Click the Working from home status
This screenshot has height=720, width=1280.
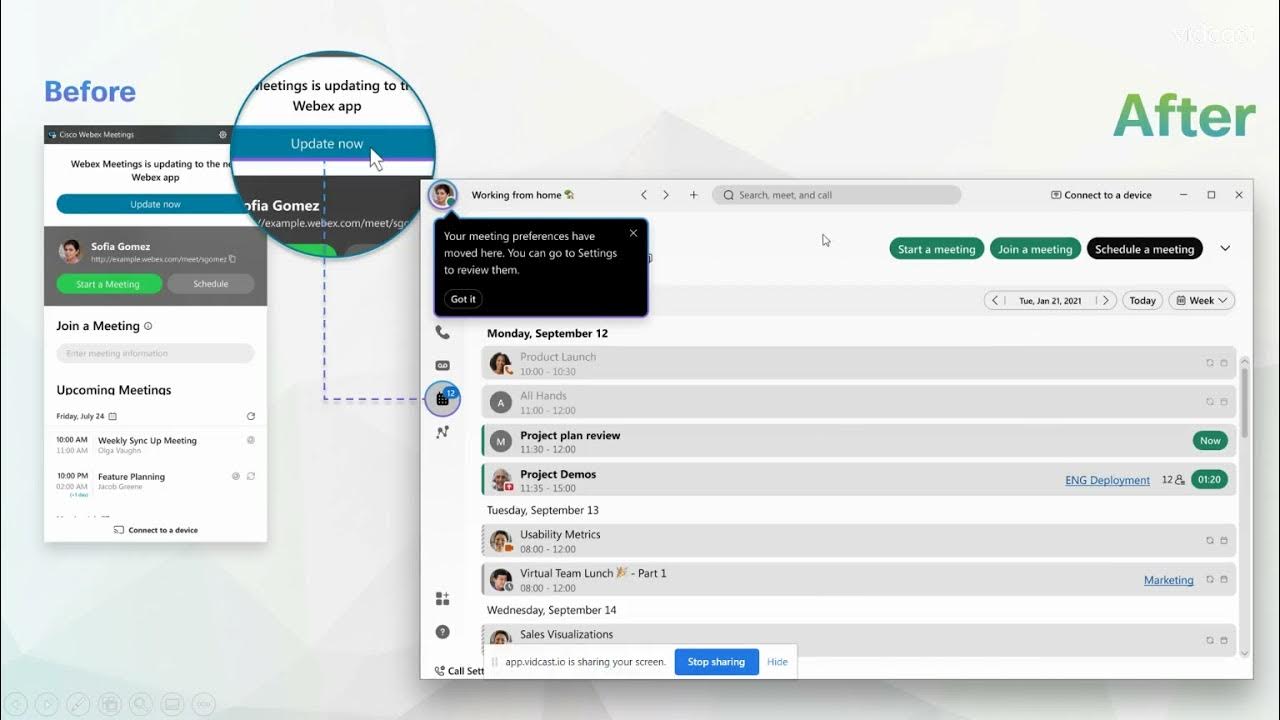point(522,195)
